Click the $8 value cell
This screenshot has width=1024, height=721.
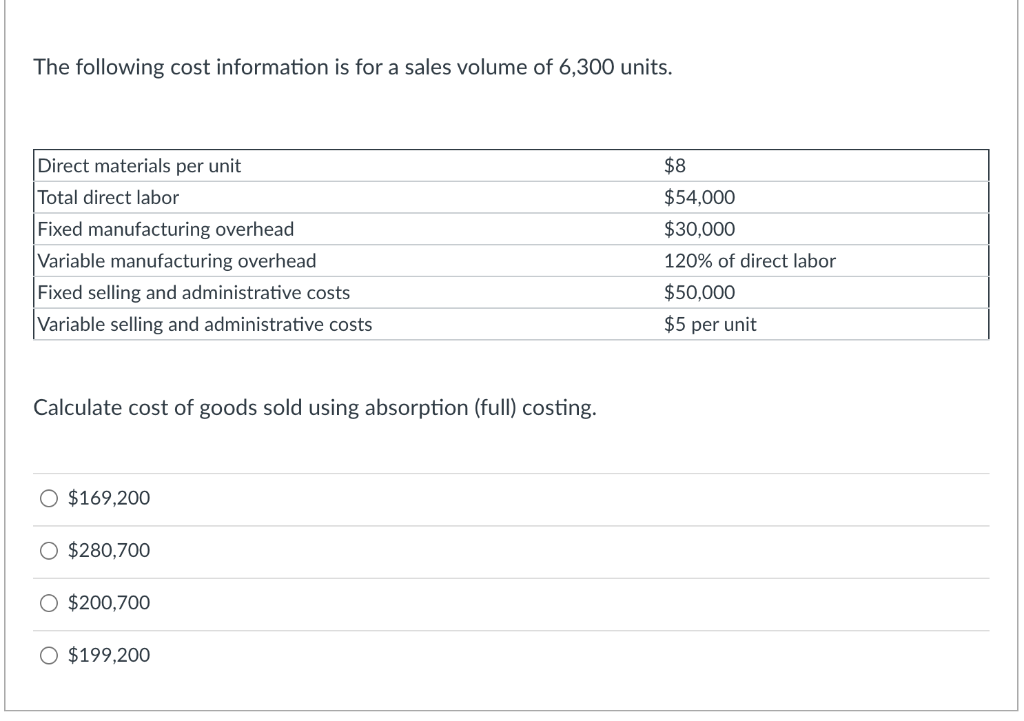point(674,166)
